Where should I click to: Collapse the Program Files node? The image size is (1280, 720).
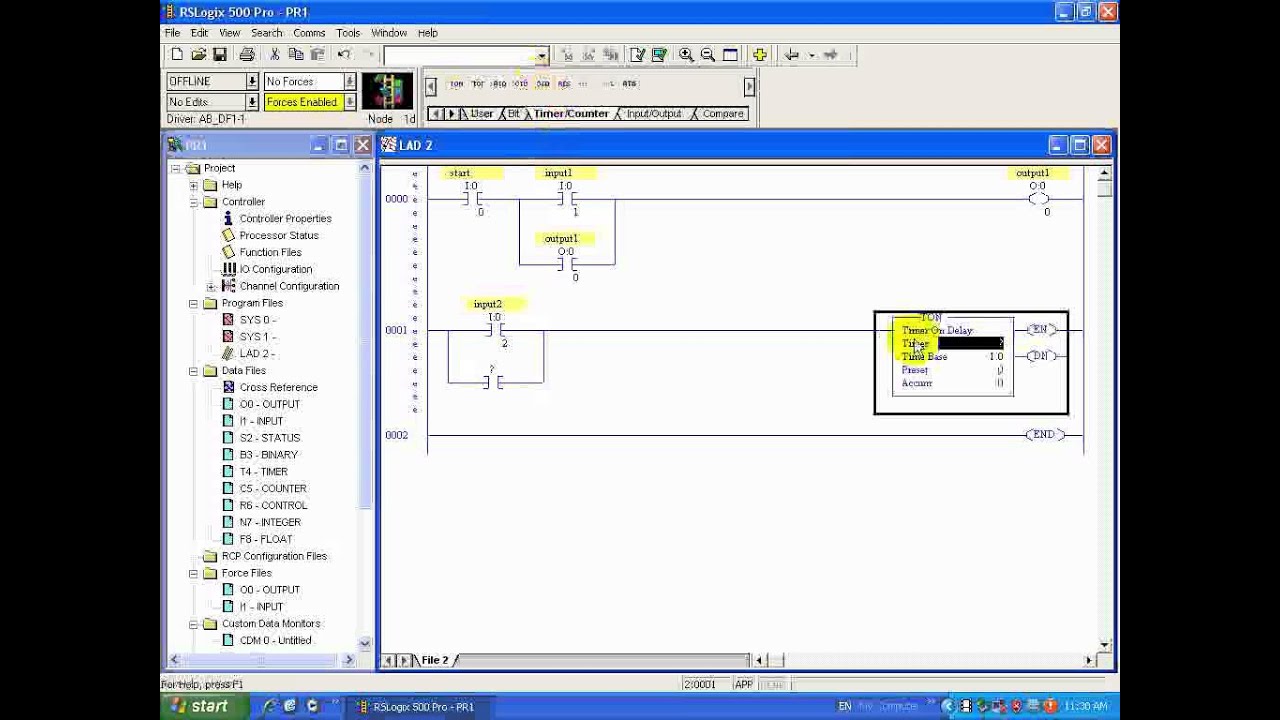(x=194, y=303)
